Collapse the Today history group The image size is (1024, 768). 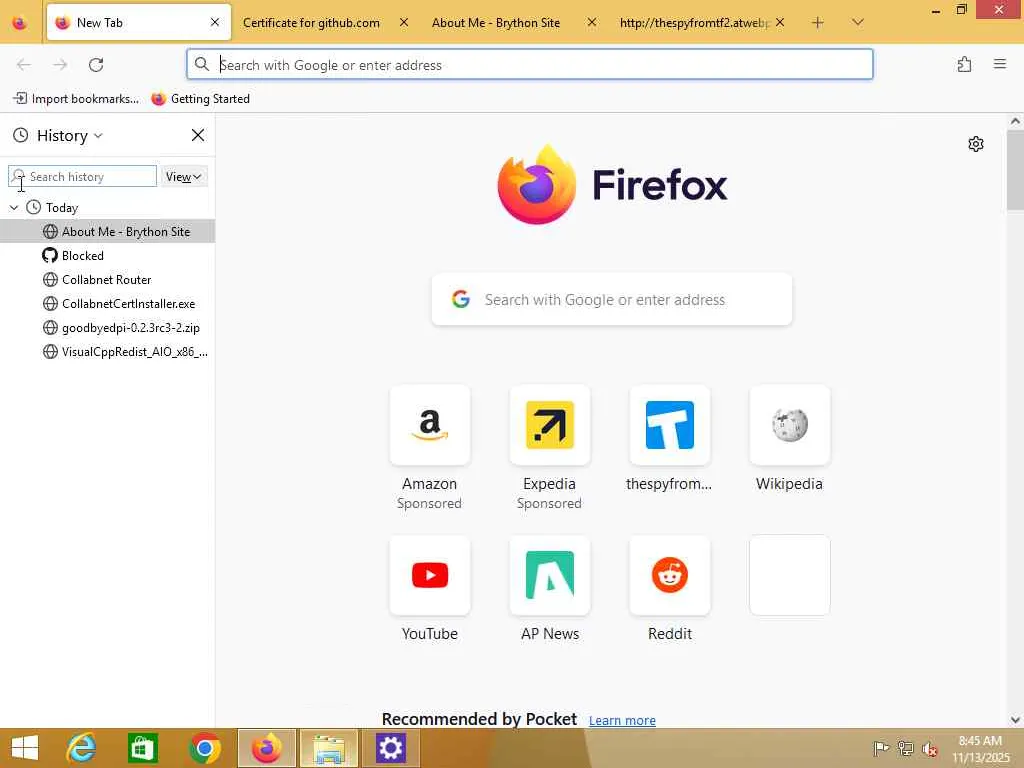(14, 208)
